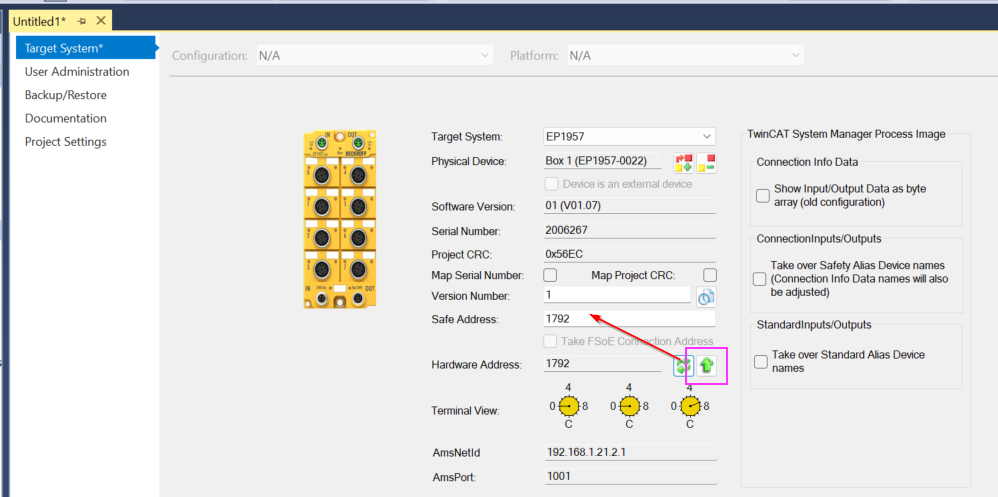Click the version history icon beside Version Number

[x=706, y=297]
